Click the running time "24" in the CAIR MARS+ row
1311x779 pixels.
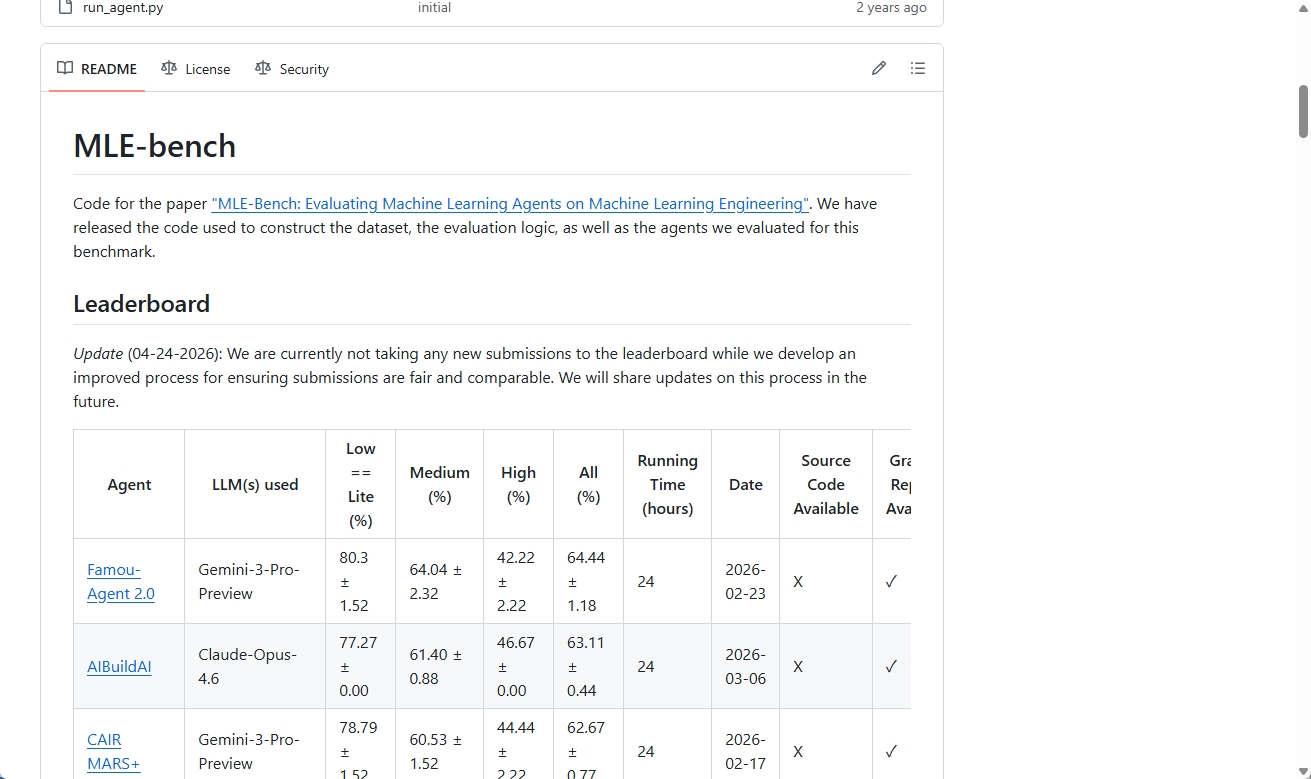coord(646,752)
